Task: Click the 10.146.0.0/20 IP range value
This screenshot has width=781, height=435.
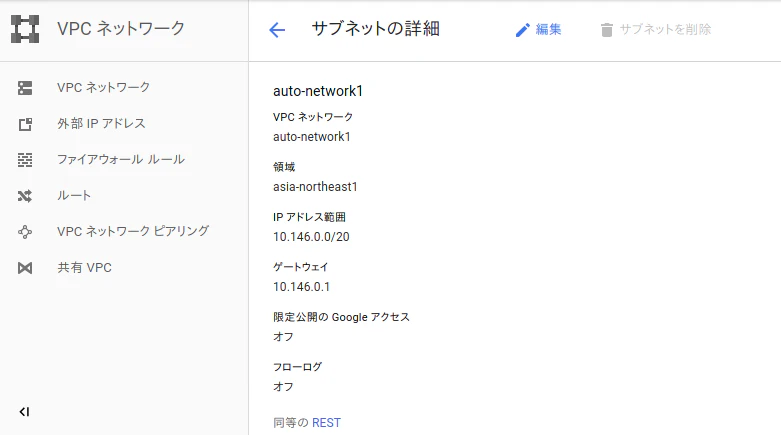Action: 311,237
